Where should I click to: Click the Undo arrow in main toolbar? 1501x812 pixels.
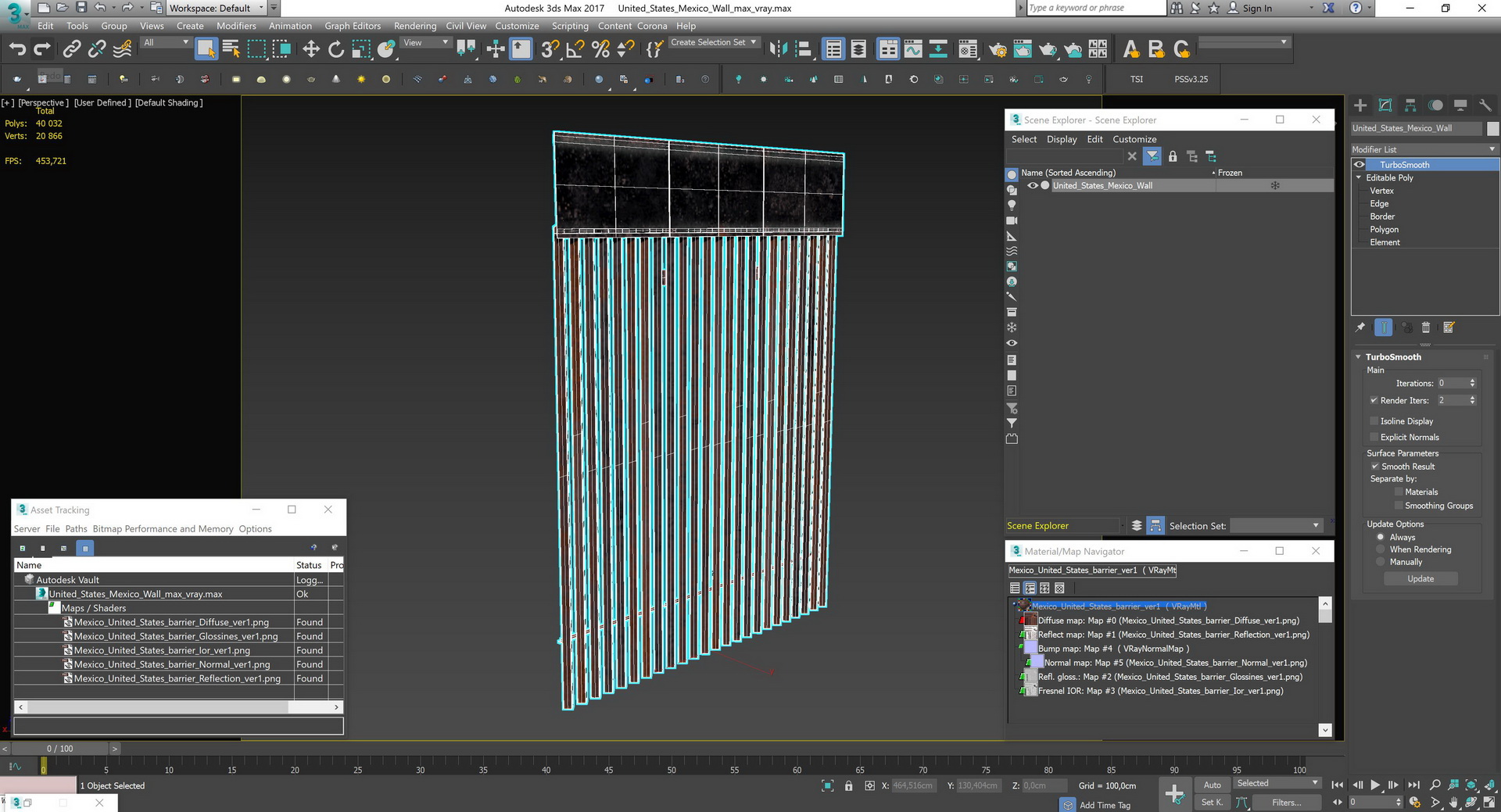click(x=17, y=49)
